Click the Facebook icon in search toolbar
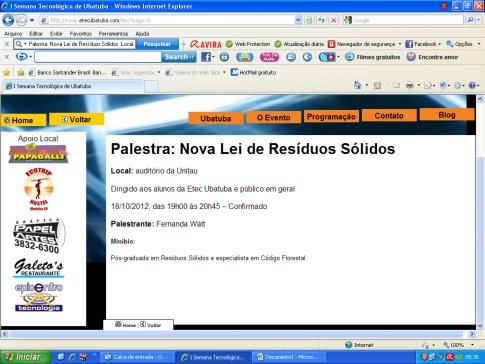This screenshot has height=364, width=485. click(x=206, y=57)
